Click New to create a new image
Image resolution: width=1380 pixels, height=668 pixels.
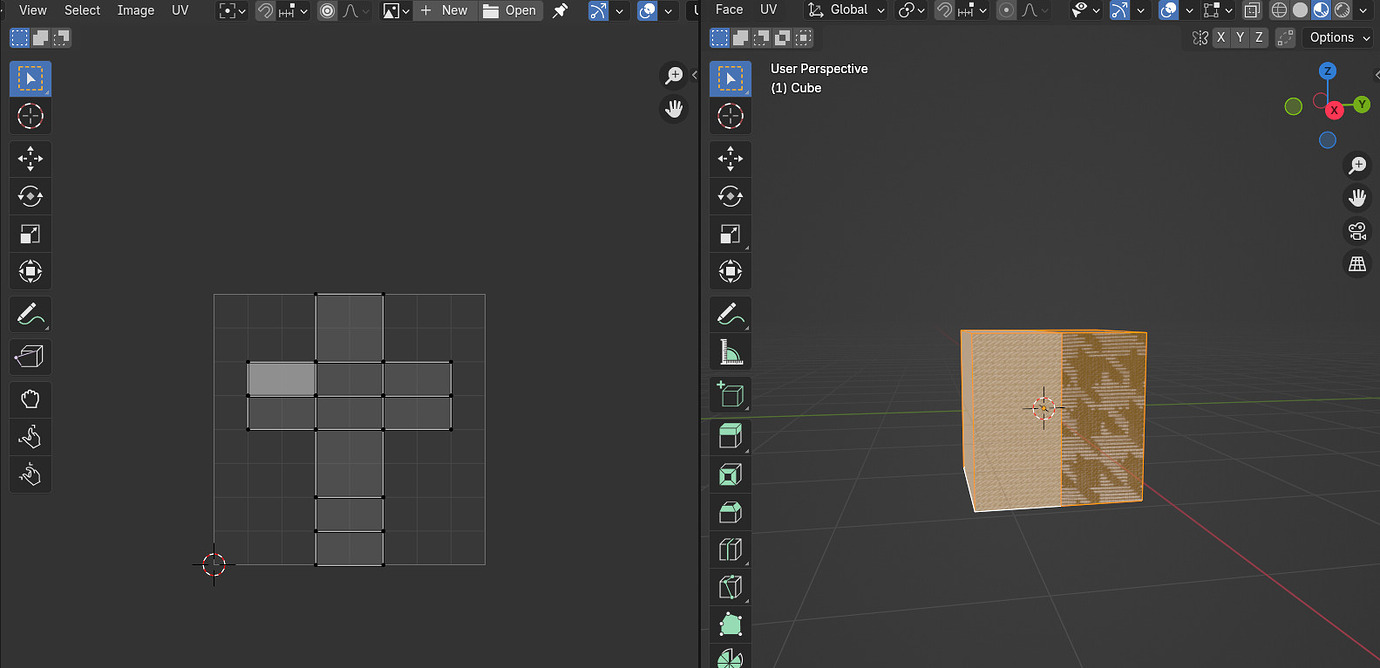446,10
